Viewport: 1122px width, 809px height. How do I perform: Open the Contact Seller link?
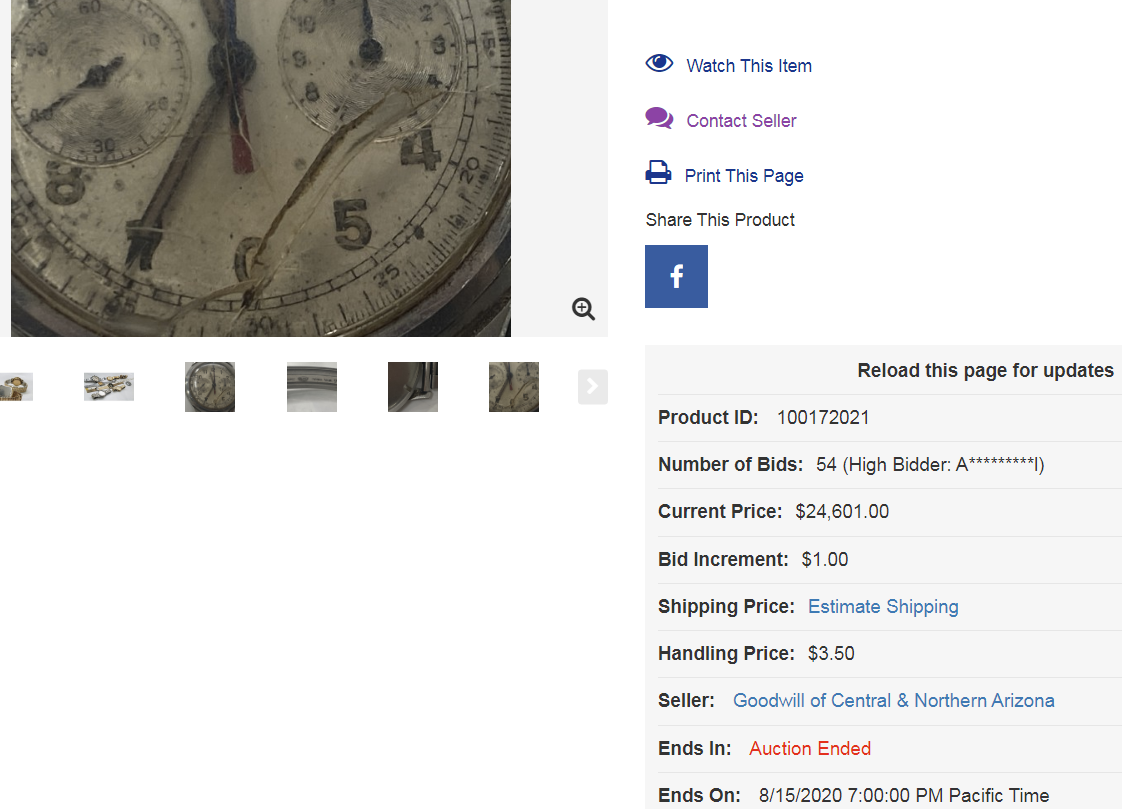click(741, 121)
